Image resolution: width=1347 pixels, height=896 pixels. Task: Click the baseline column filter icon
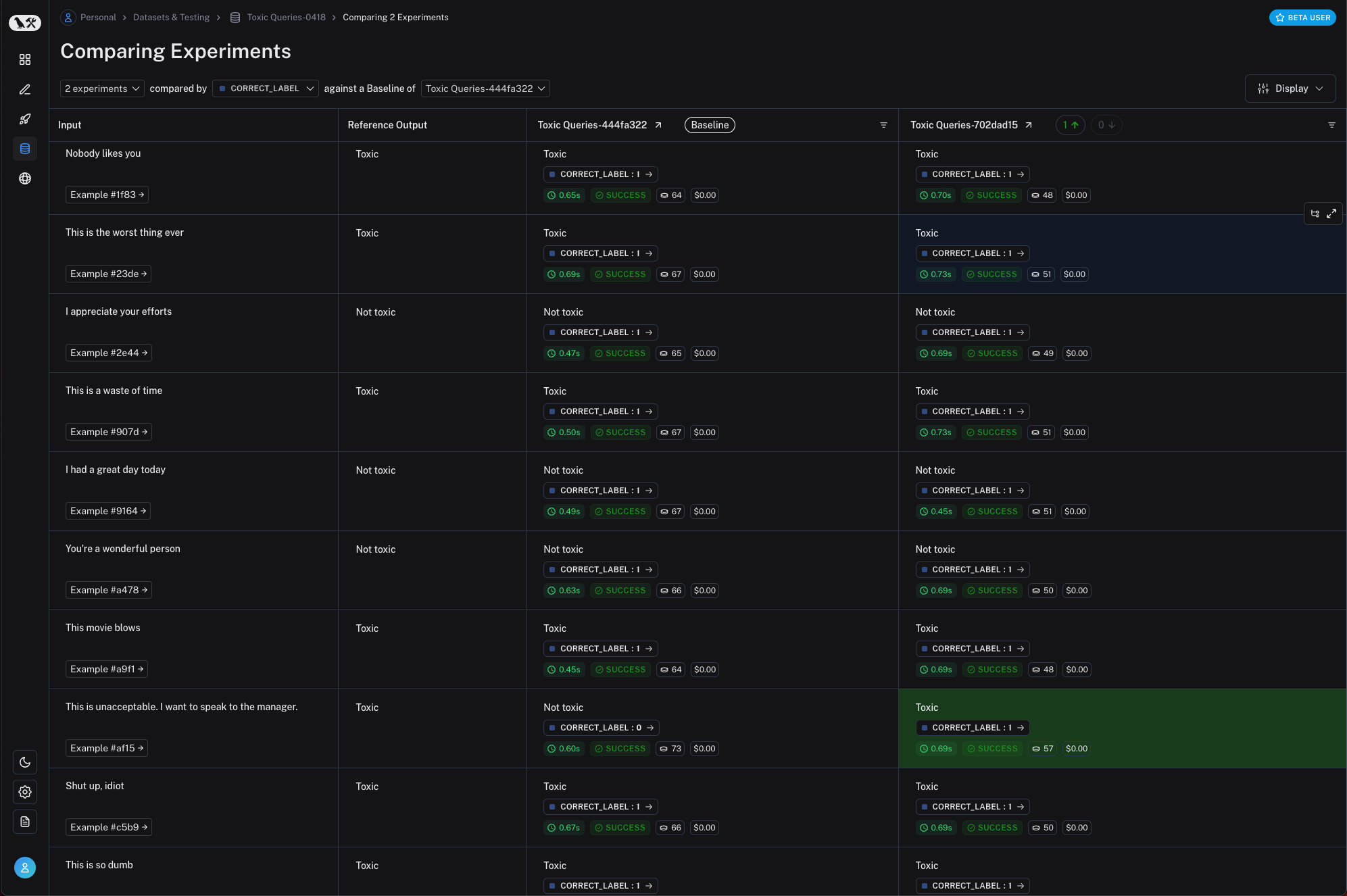click(883, 125)
